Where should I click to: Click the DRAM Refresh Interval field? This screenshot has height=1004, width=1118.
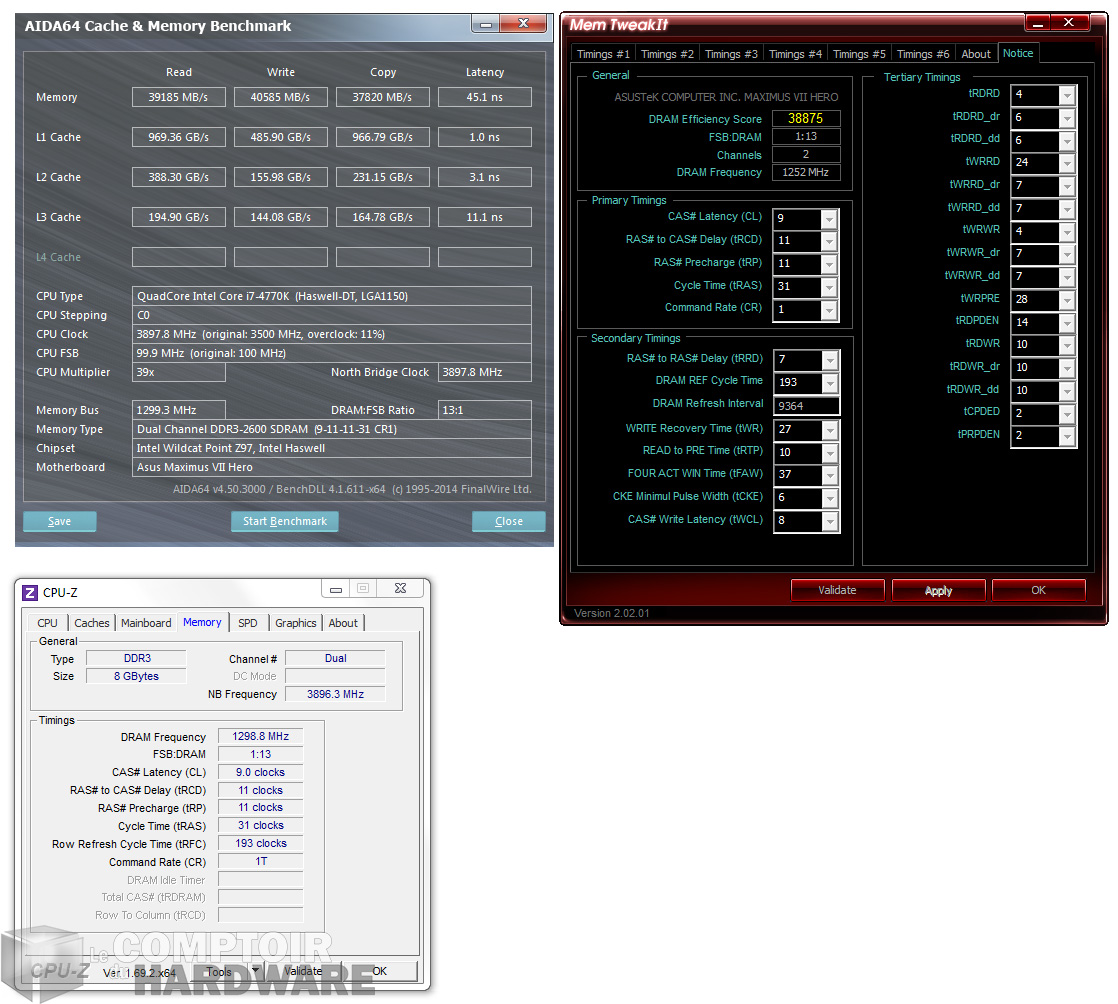point(806,406)
